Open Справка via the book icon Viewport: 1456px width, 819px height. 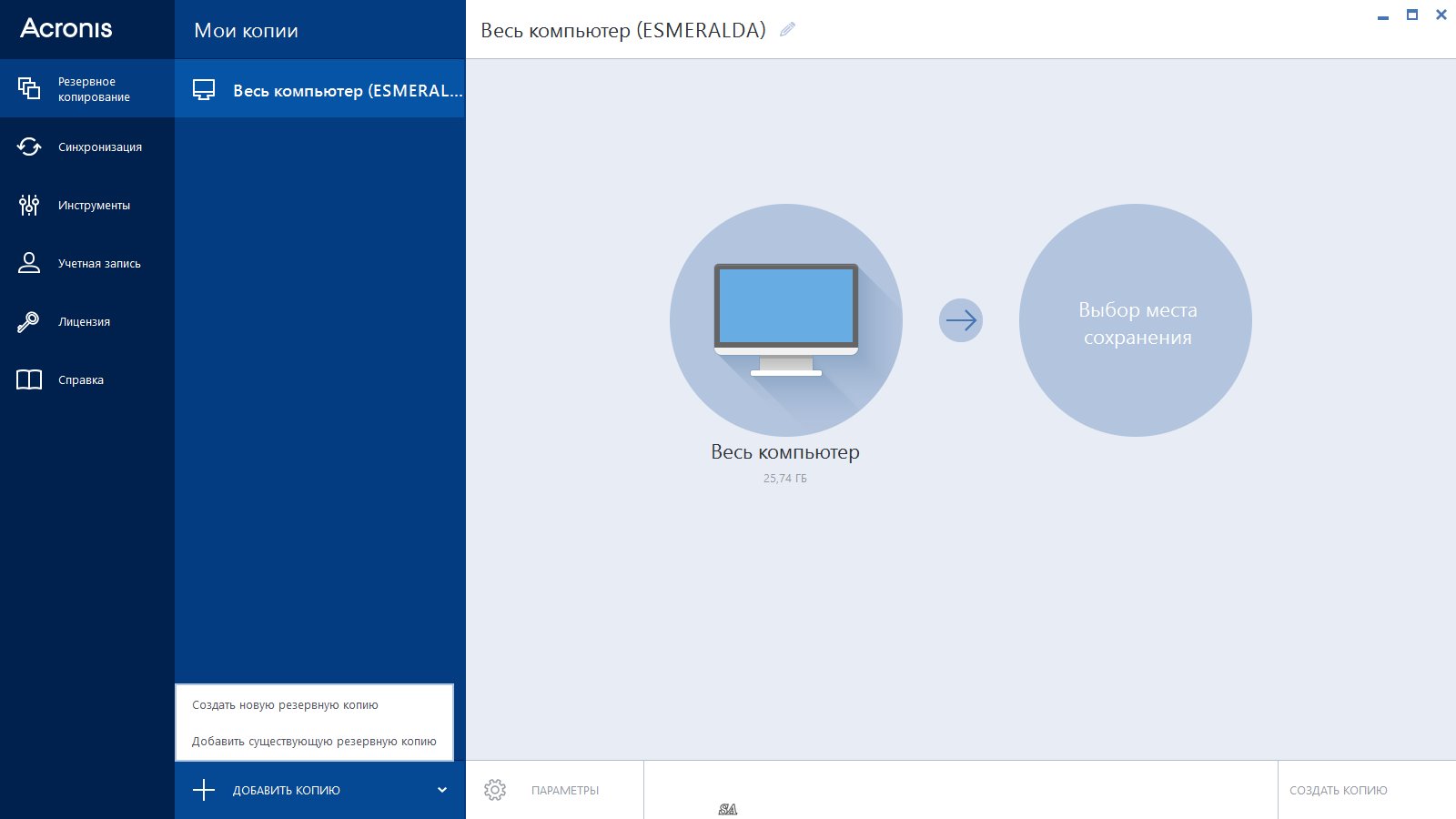(29, 379)
